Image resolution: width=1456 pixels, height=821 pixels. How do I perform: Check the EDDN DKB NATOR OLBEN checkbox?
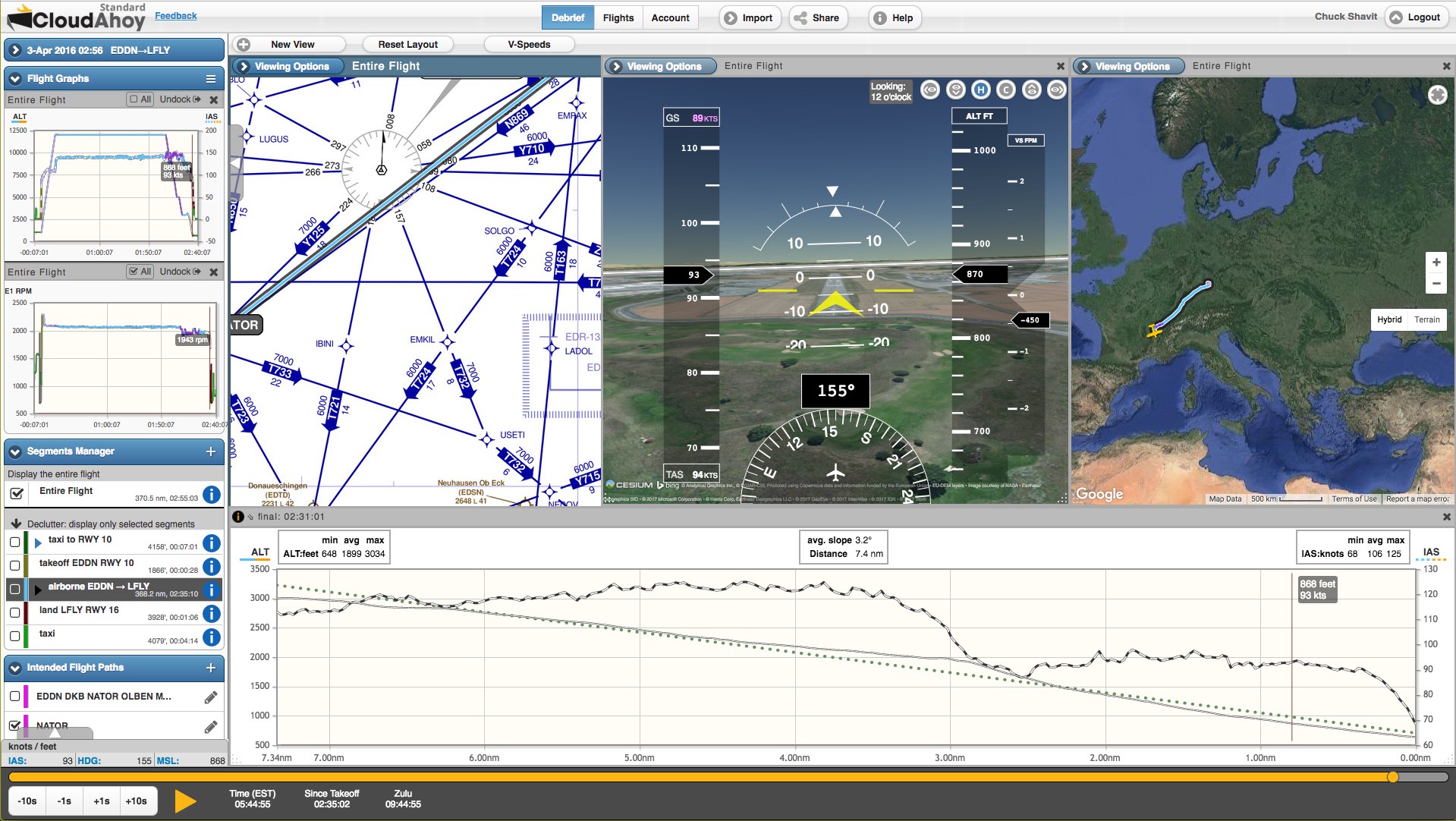14,697
